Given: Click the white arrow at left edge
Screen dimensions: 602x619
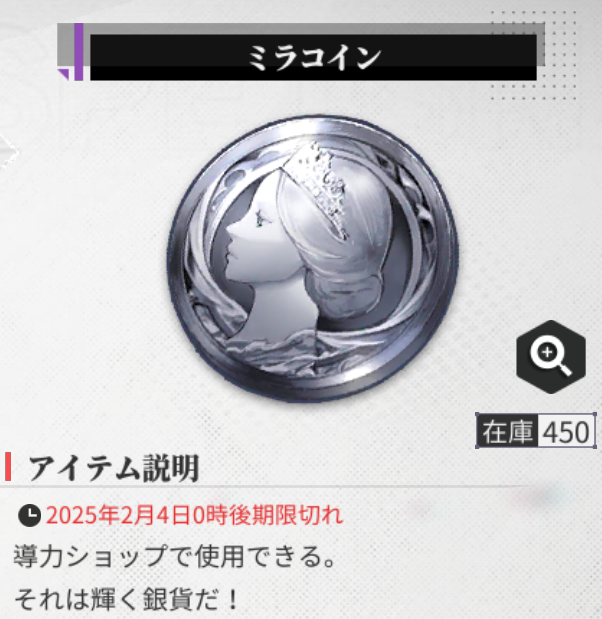Looking at the screenshot, I should coord(8,152).
